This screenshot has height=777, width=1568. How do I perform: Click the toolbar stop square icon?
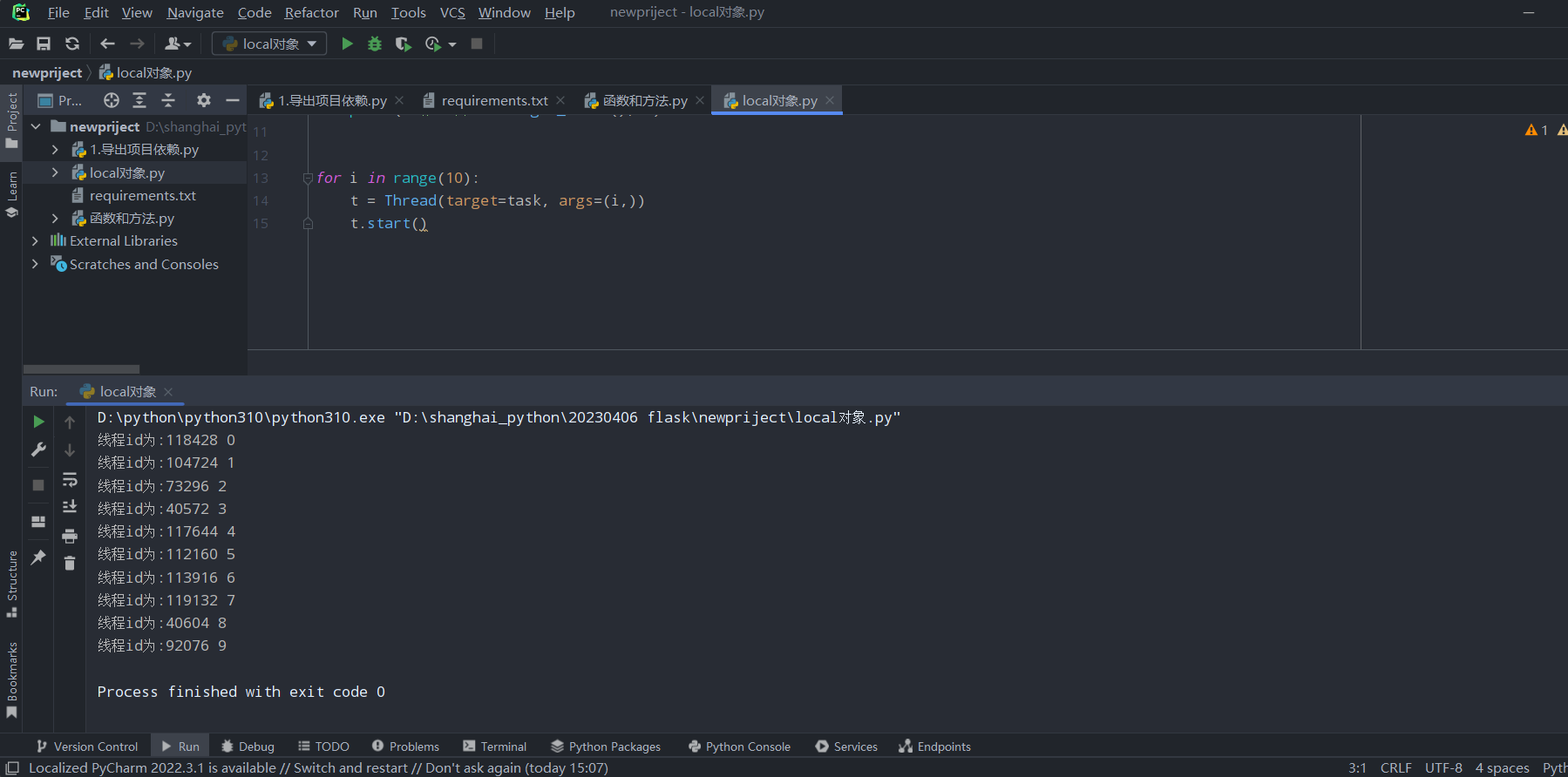coord(477,44)
